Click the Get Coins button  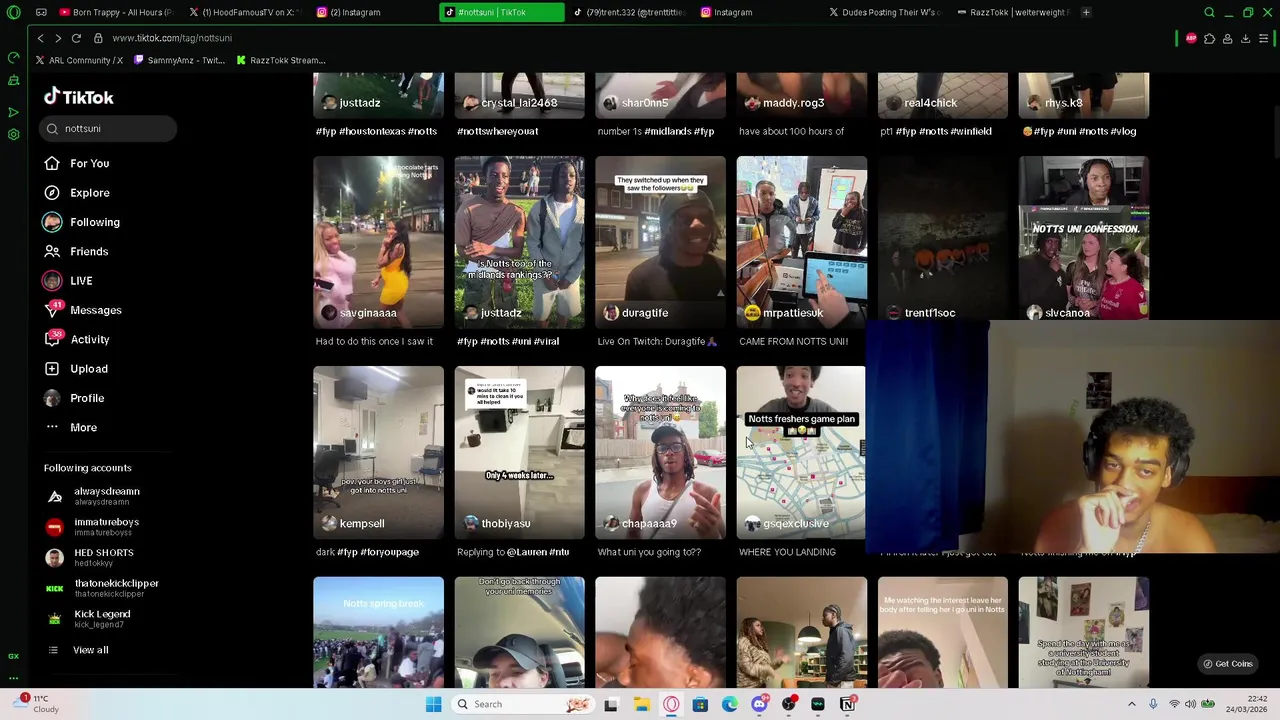1228,664
